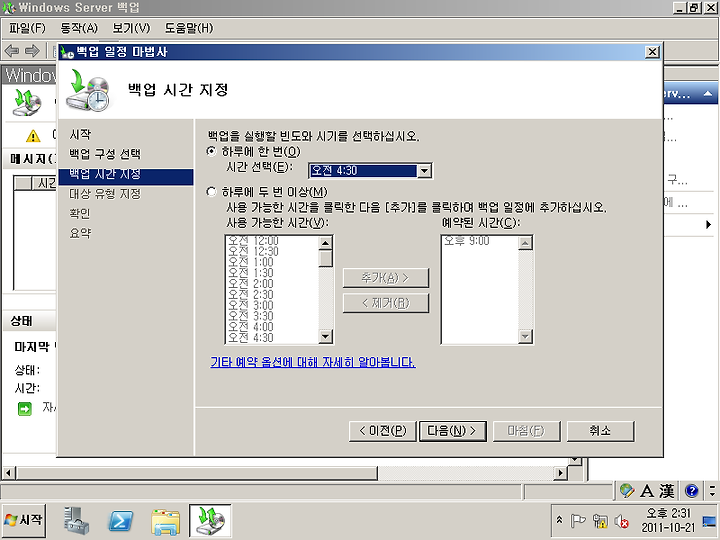Click the selected time field 오전 4:30
The width and height of the screenshot is (720, 540).
[362, 171]
